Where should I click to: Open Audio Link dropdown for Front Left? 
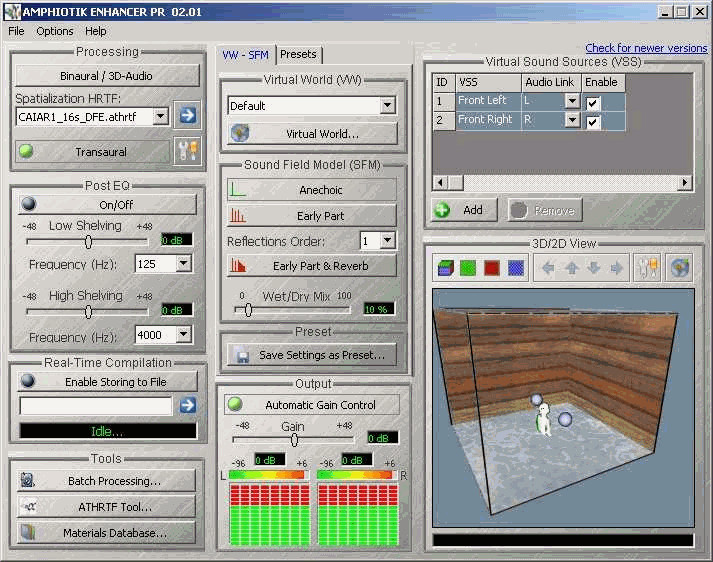click(572, 100)
